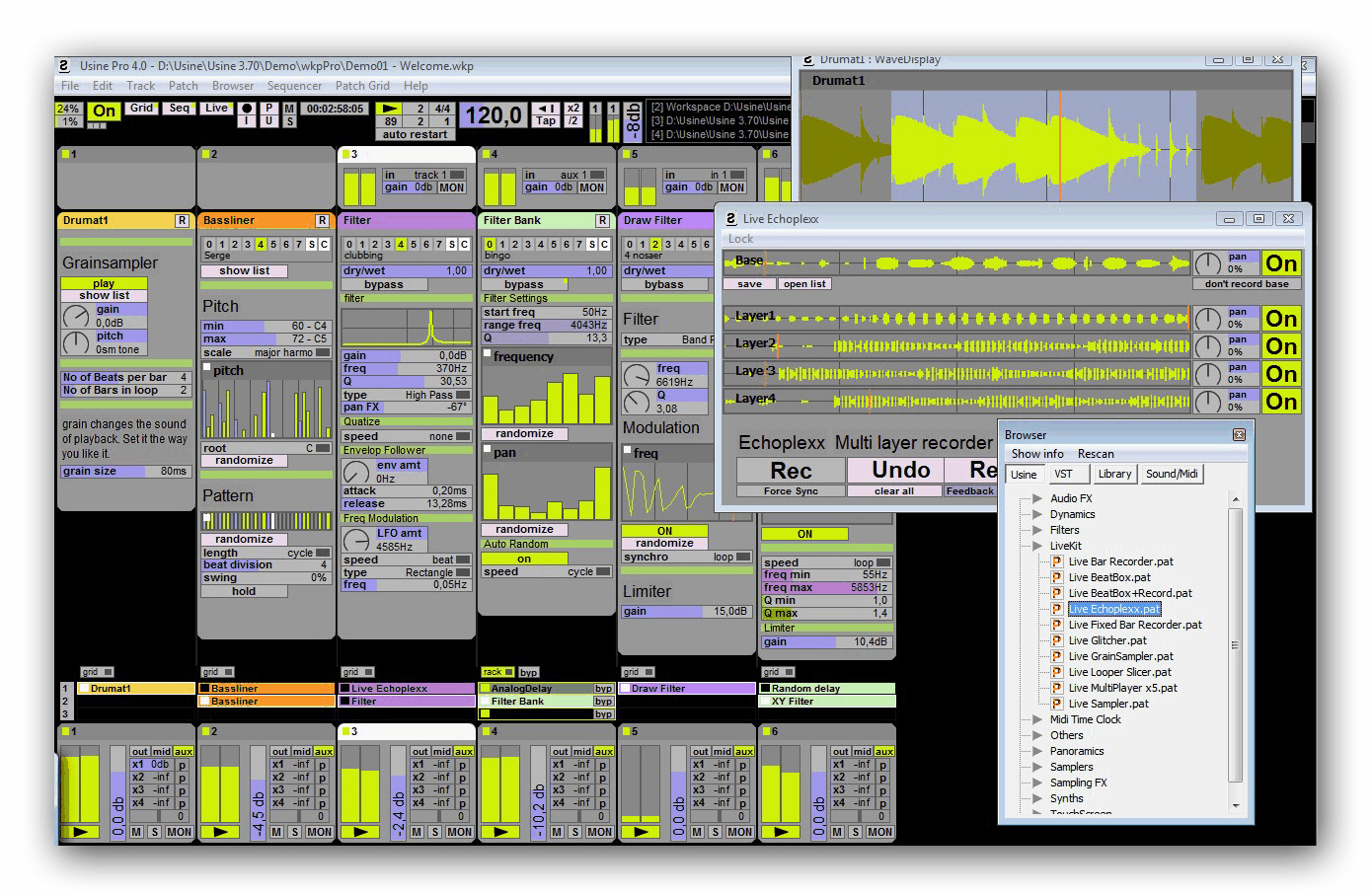Turn the Layer2 pan knob
1372x896 pixels.
[1207, 346]
